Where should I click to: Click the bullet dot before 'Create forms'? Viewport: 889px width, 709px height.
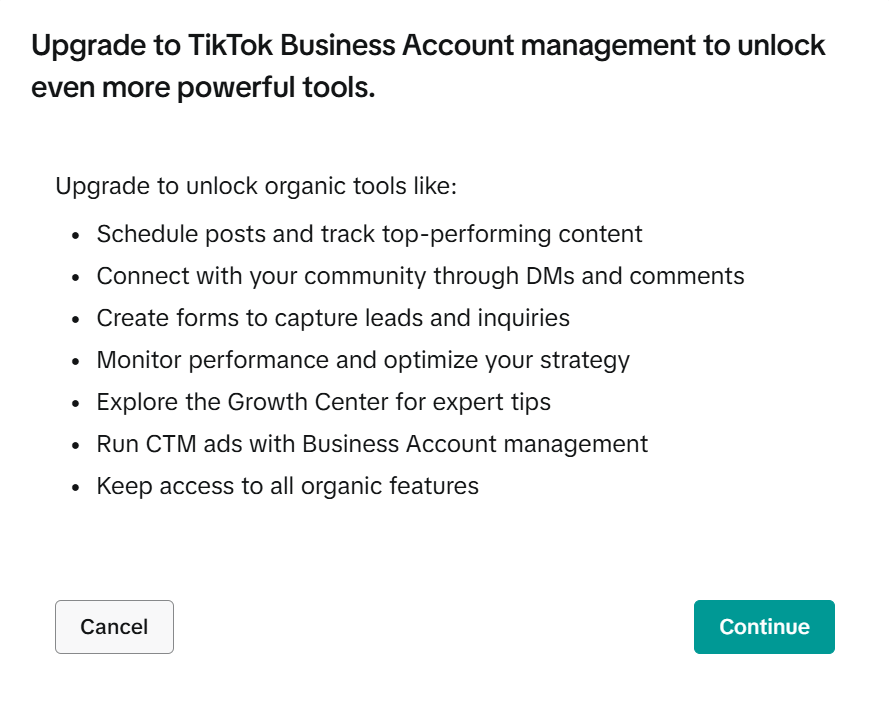click(76, 320)
